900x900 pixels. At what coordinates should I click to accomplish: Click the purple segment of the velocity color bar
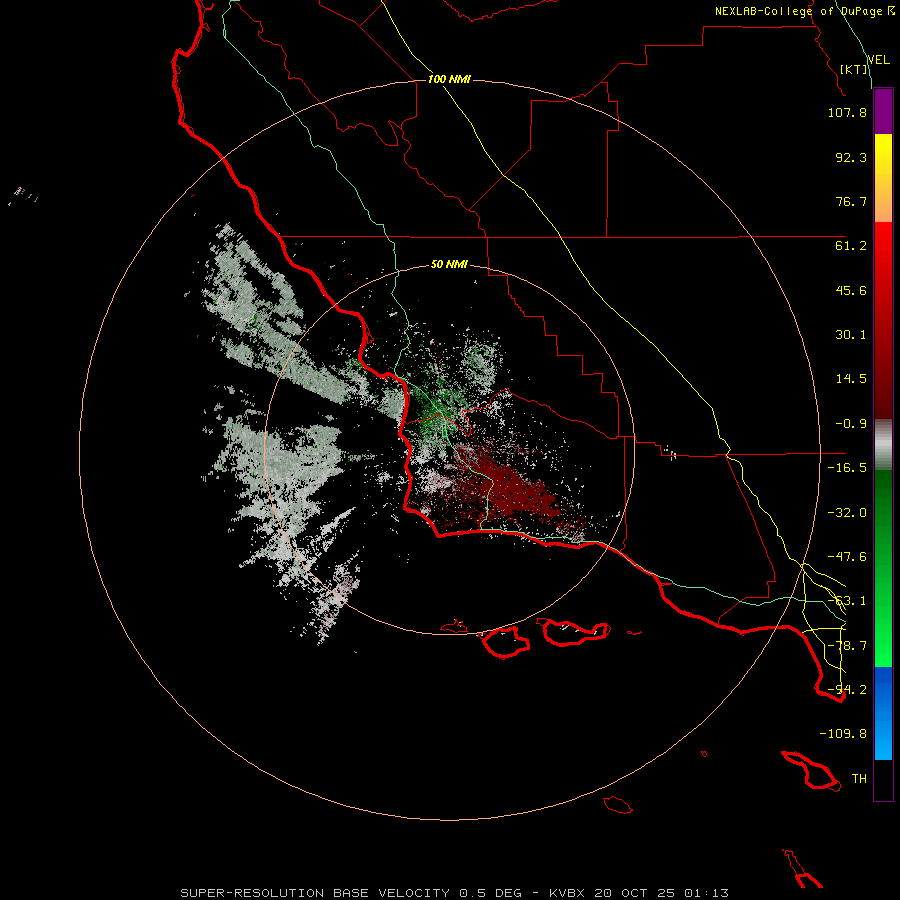(x=883, y=111)
